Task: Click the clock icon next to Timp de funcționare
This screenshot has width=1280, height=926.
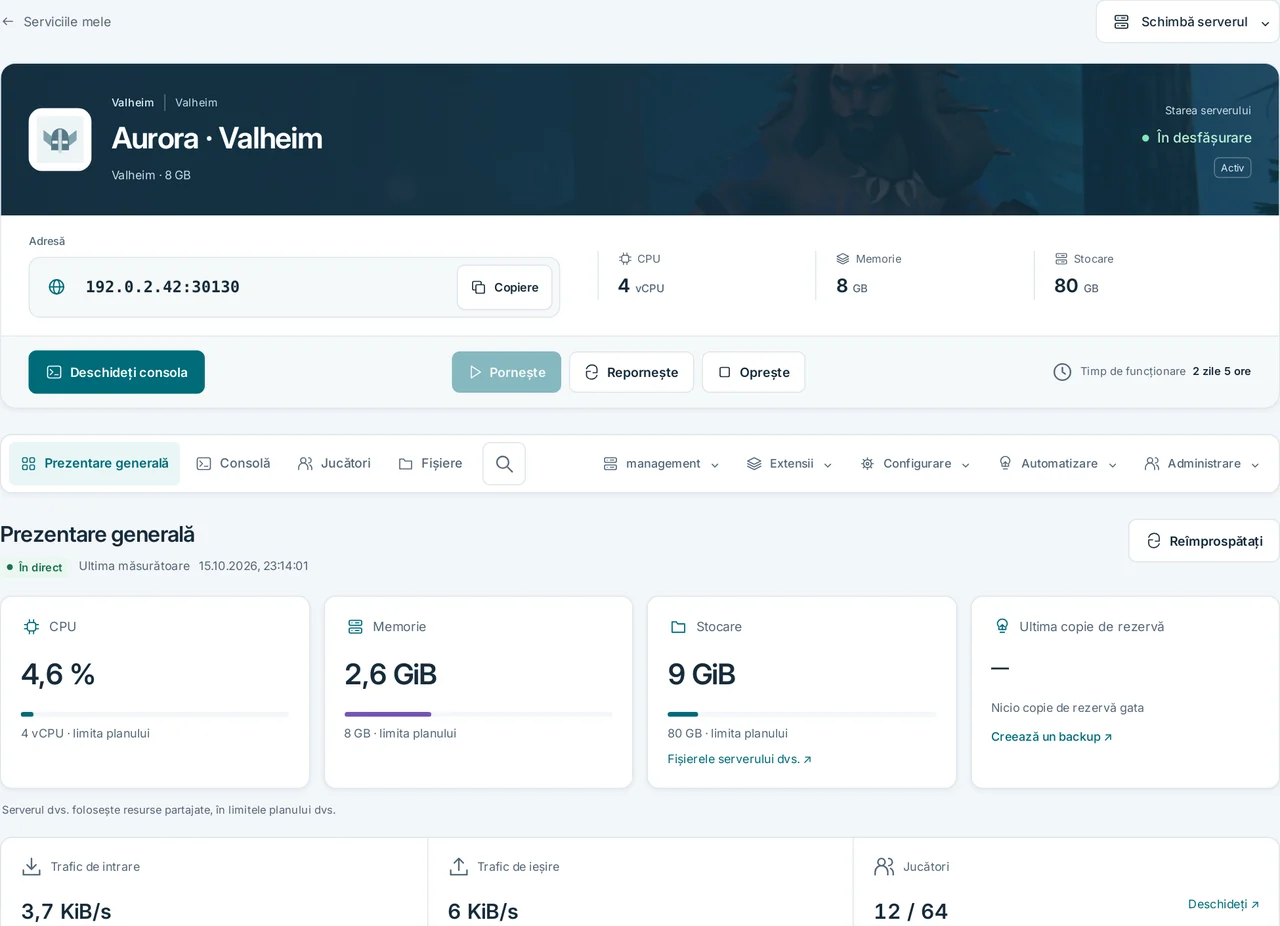Action: click(x=1062, y=372)
